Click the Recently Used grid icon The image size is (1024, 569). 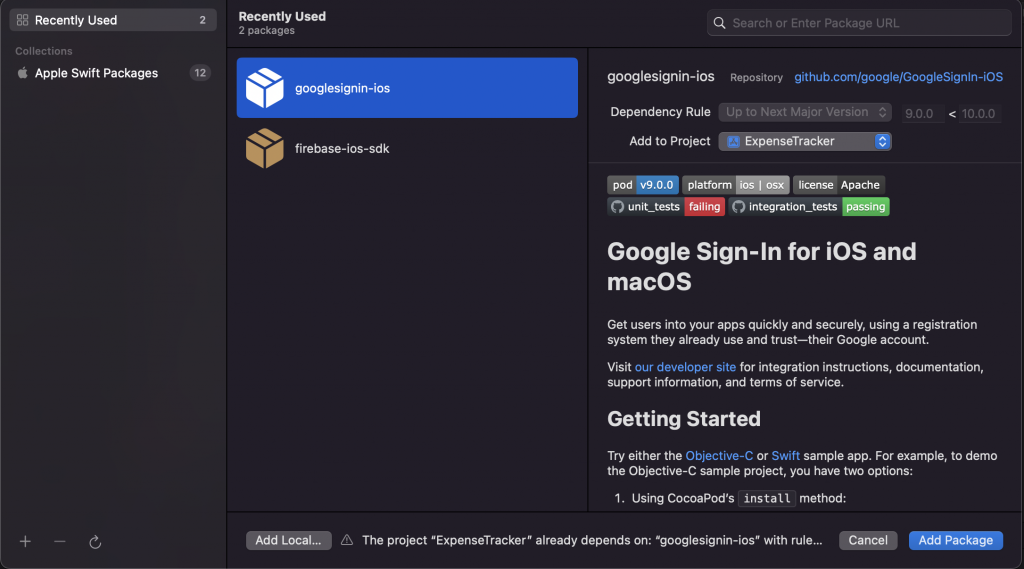click(22, 20)
